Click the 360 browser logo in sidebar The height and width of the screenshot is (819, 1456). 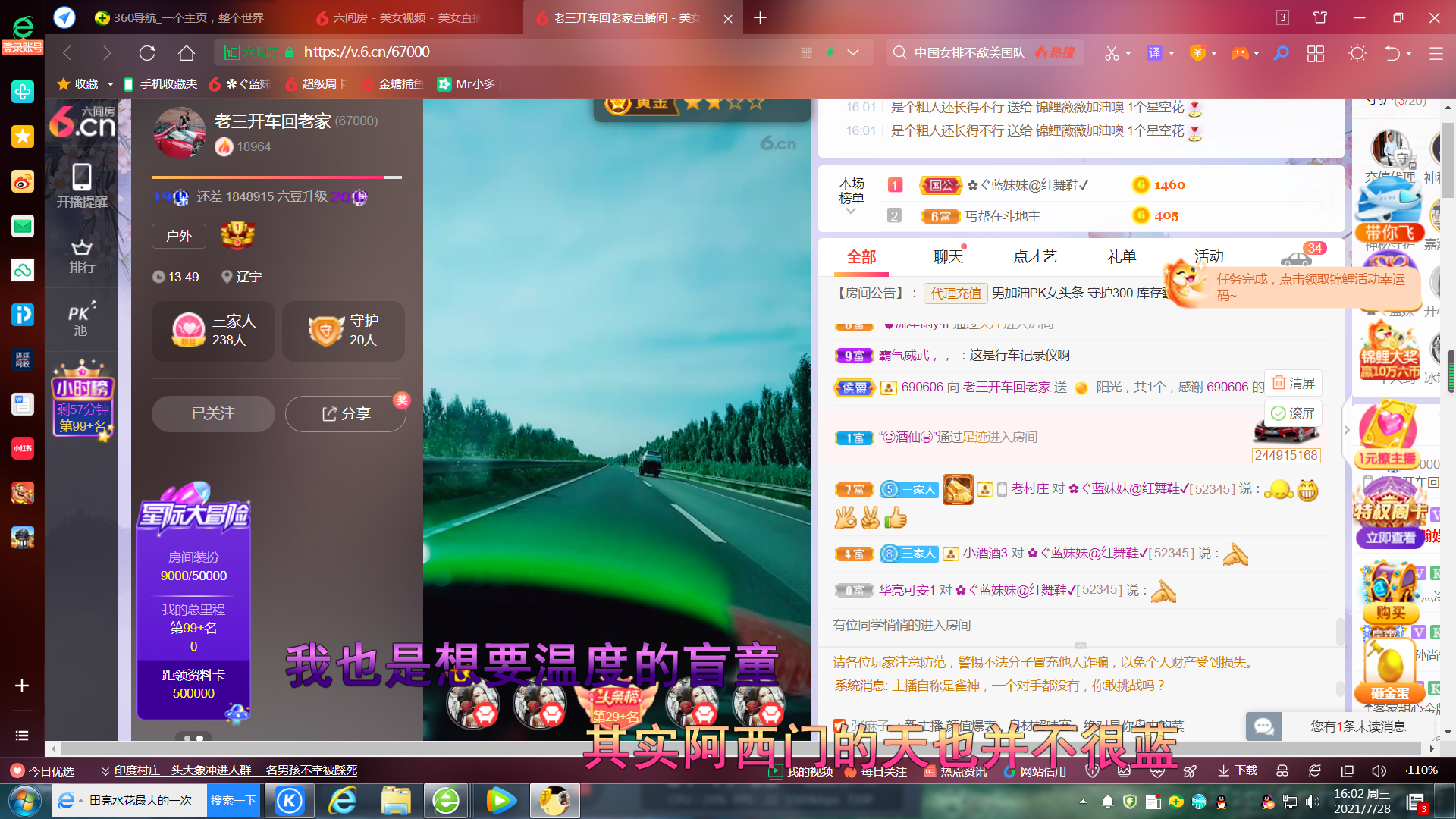point(23,28)
